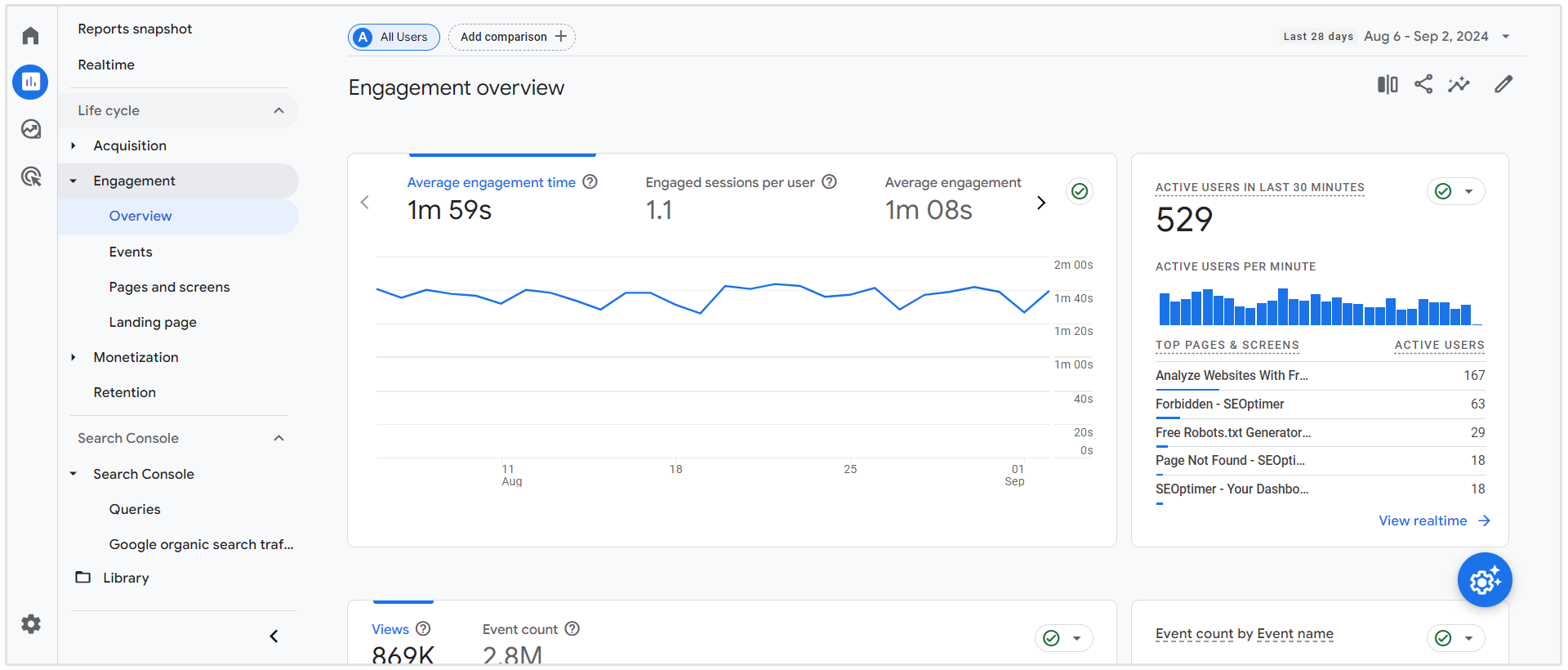Expand the Acquisition menu item
The image size is (1568, 670).
tap(73, 145)
